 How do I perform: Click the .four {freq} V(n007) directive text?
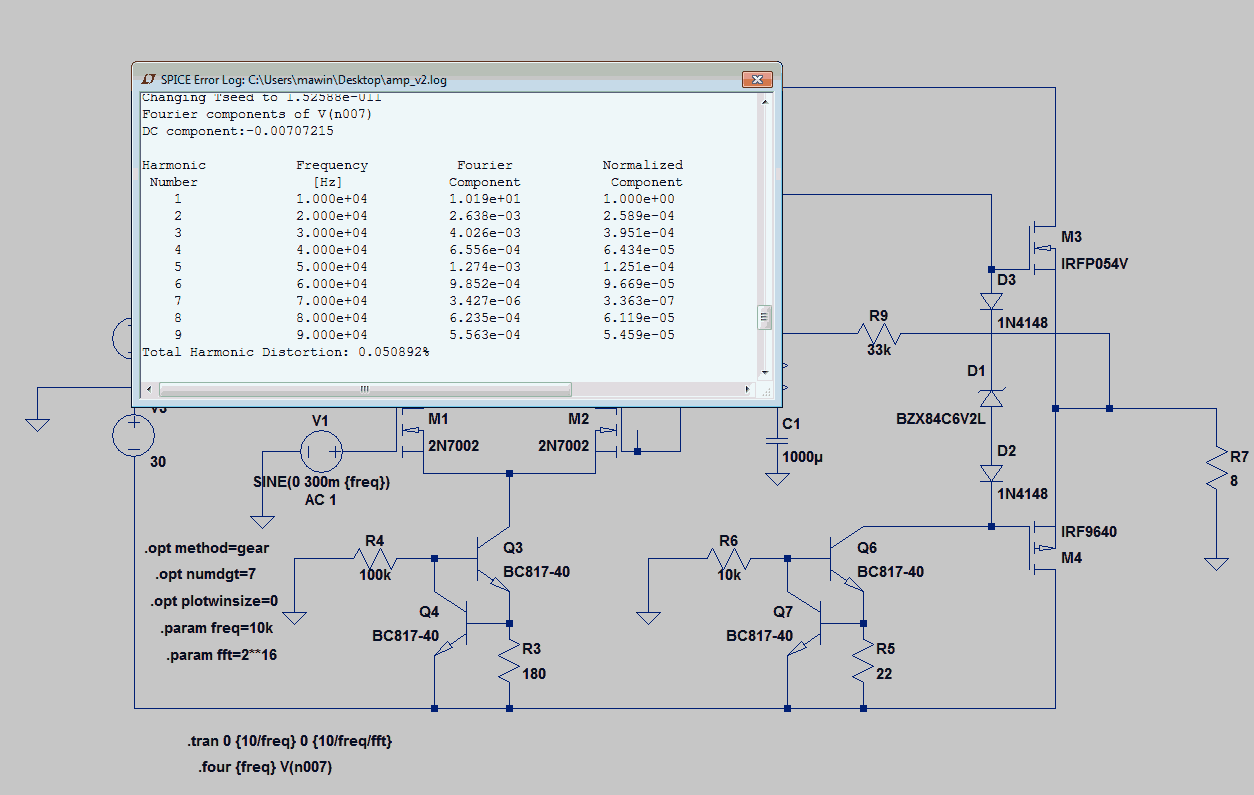pyautogui.click(x=265, y=768)
